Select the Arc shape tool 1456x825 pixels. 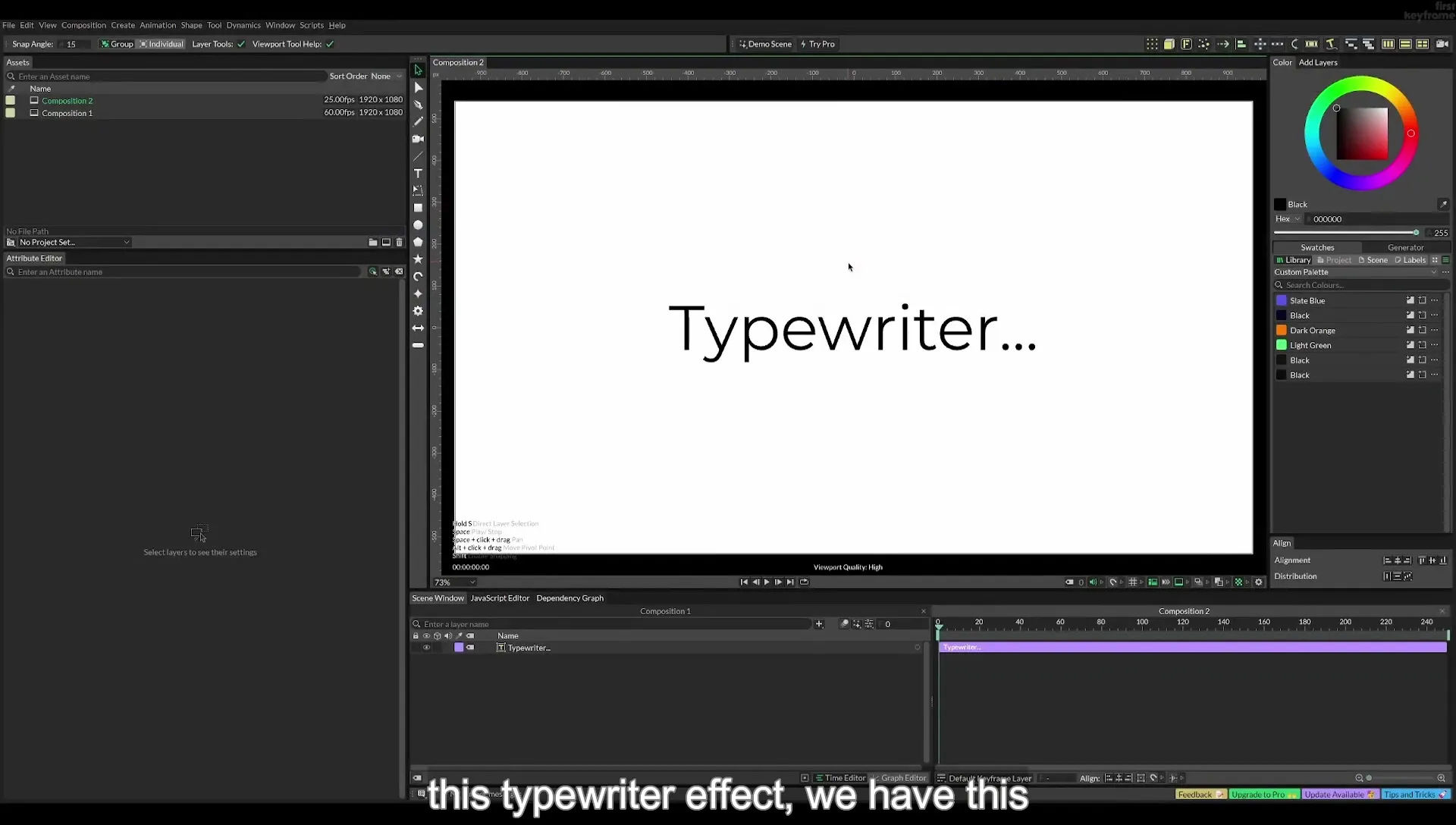[x=418, y=277]
